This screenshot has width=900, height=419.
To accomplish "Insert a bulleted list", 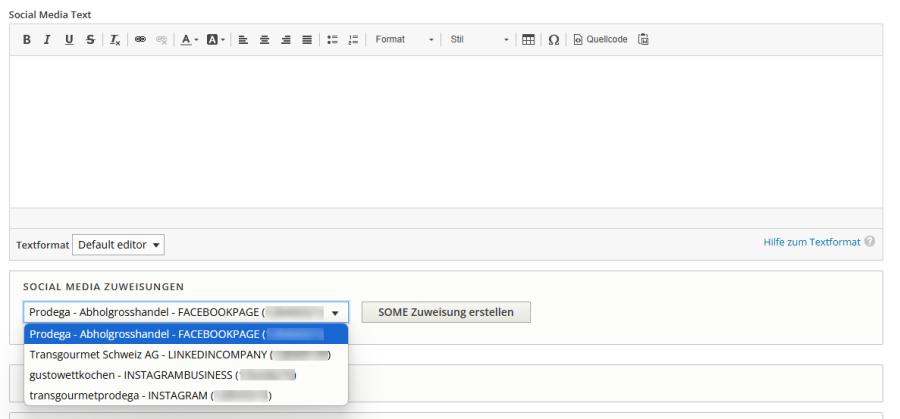I will (x=332, y=40).
